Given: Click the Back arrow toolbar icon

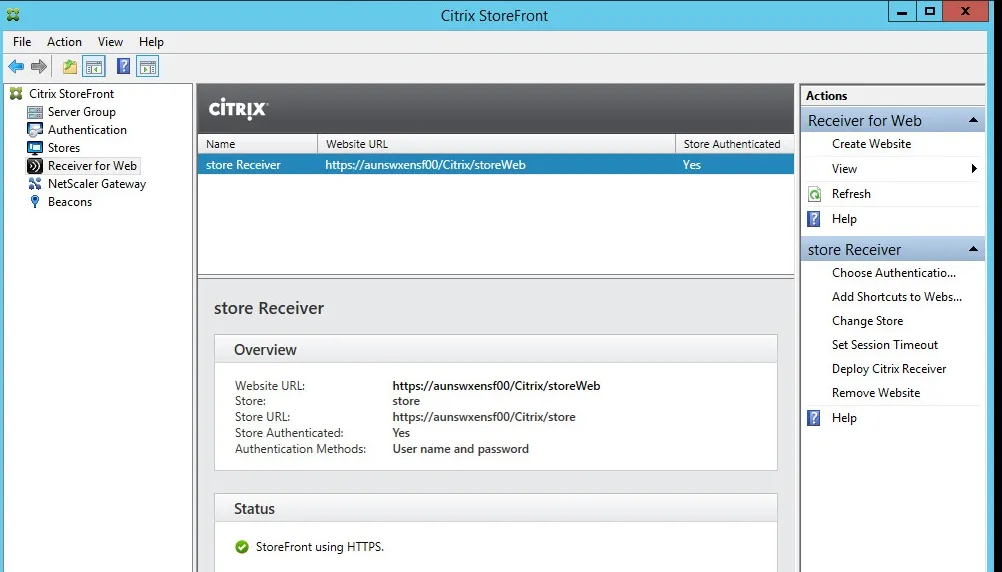Looking at the screenshot, I should [x=16, y=66].
